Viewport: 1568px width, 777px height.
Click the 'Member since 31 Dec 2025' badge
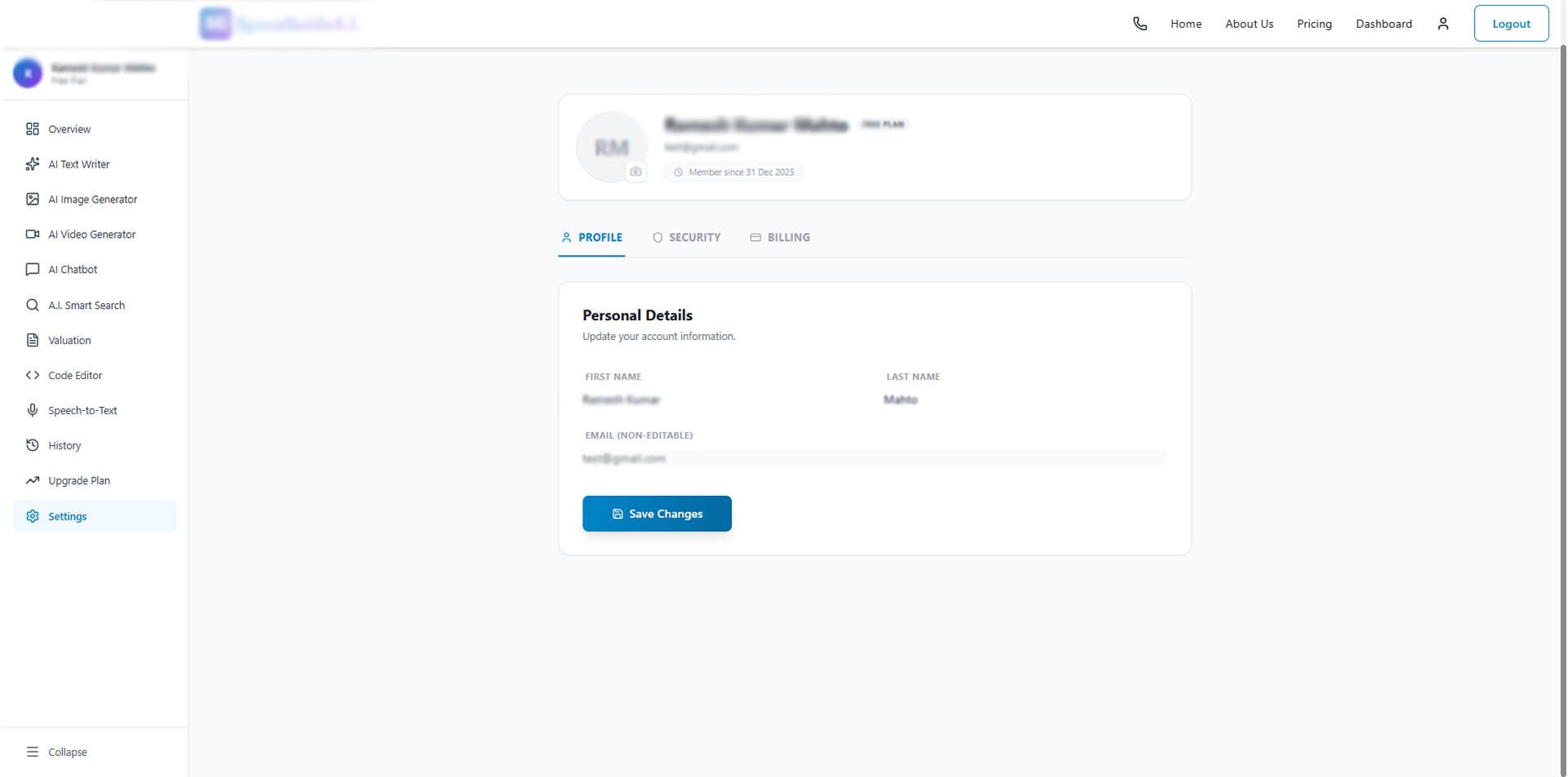pyautogui.click(x=733, y=172)
